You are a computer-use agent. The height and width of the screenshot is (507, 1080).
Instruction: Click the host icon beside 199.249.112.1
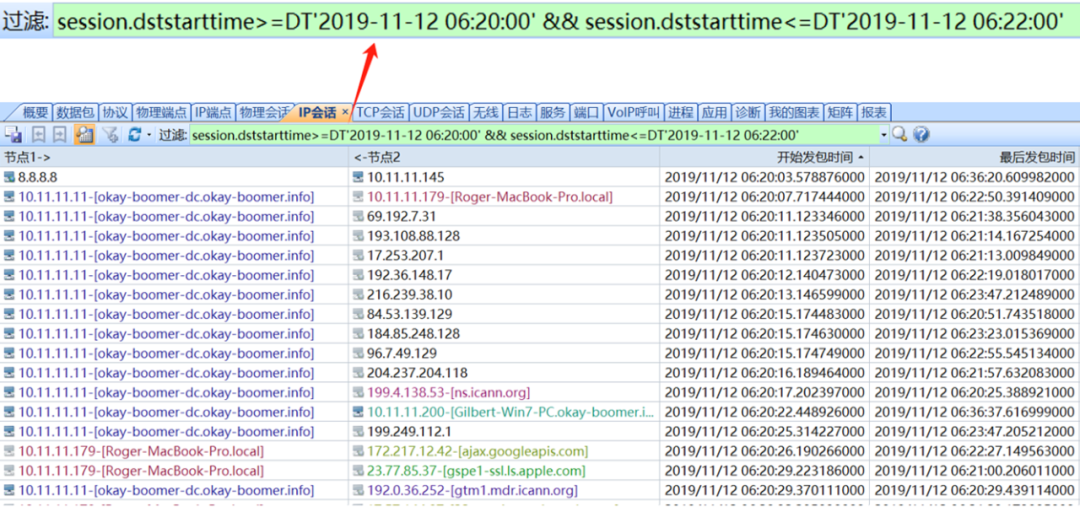pos(358,431)
